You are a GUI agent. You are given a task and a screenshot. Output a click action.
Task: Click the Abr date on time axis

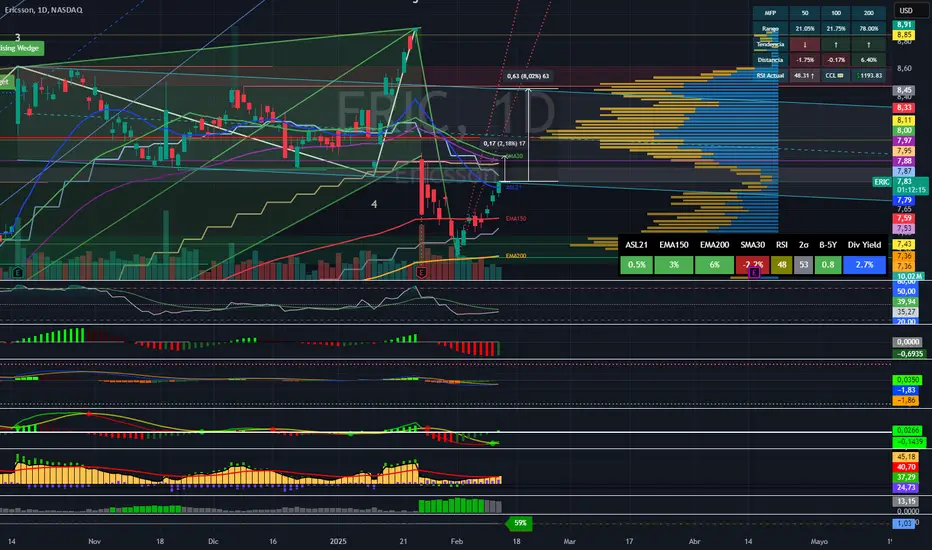click(x=694, y=542)
